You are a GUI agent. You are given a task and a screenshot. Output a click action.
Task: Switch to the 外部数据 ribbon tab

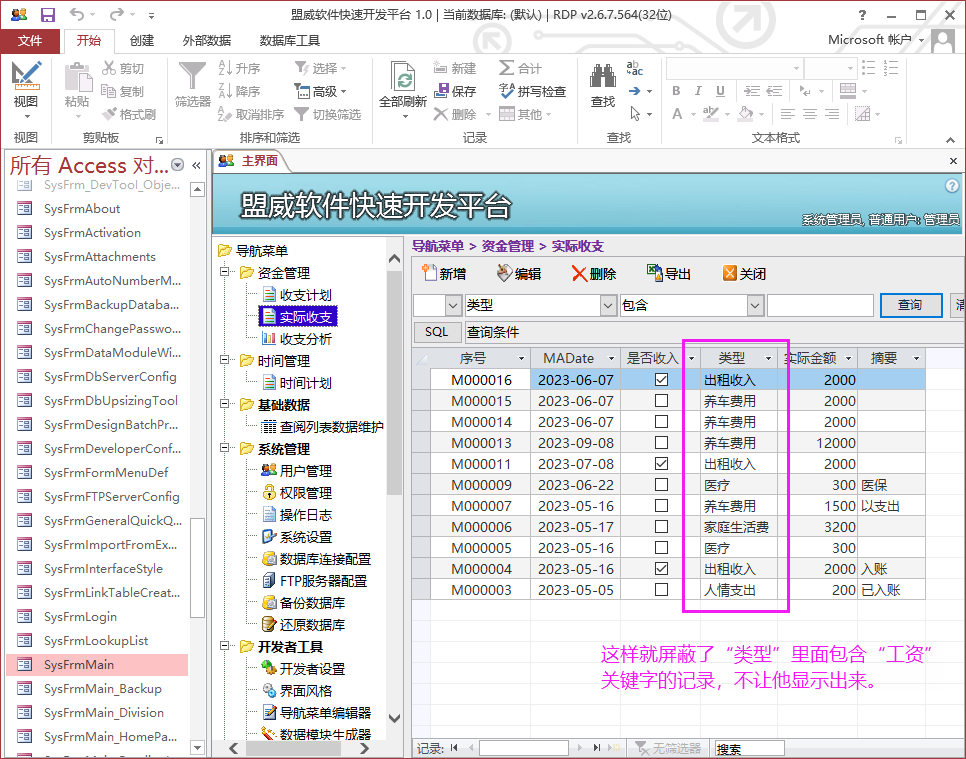206,41
